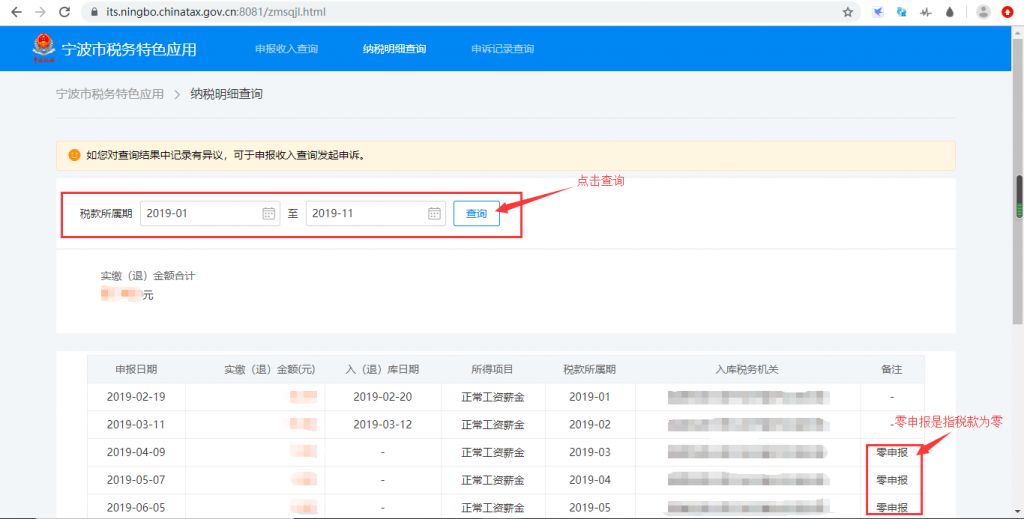Viewport: 1024px width, 519px height.
Task: Click the 备注 column header
Action: (x=891, y=370)
